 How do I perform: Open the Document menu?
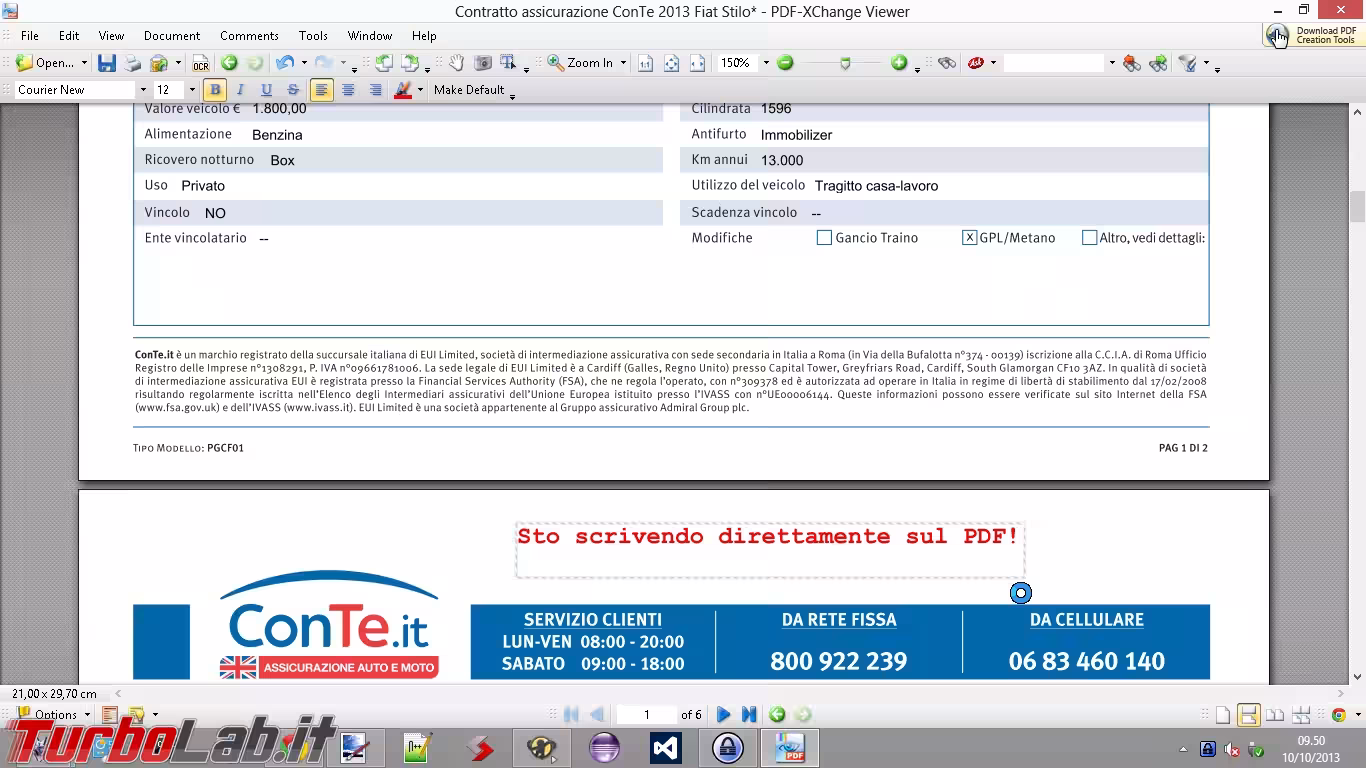tap(171, 35)
